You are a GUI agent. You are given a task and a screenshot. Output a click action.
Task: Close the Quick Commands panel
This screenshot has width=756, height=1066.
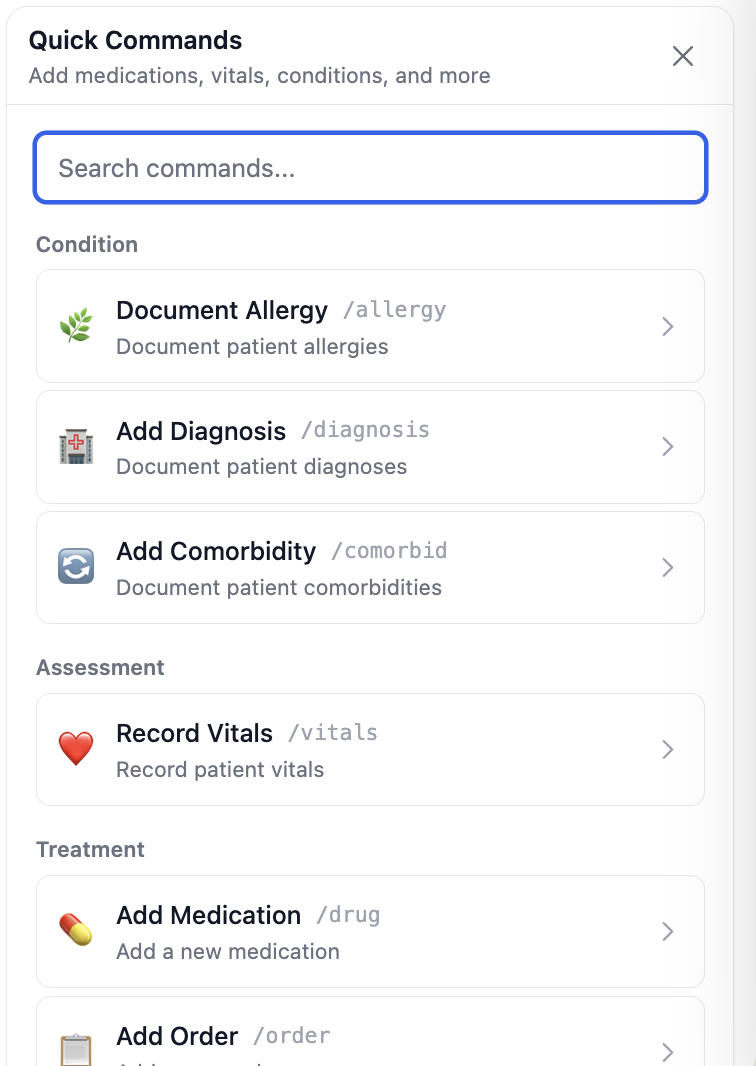(x=683, y=56)
